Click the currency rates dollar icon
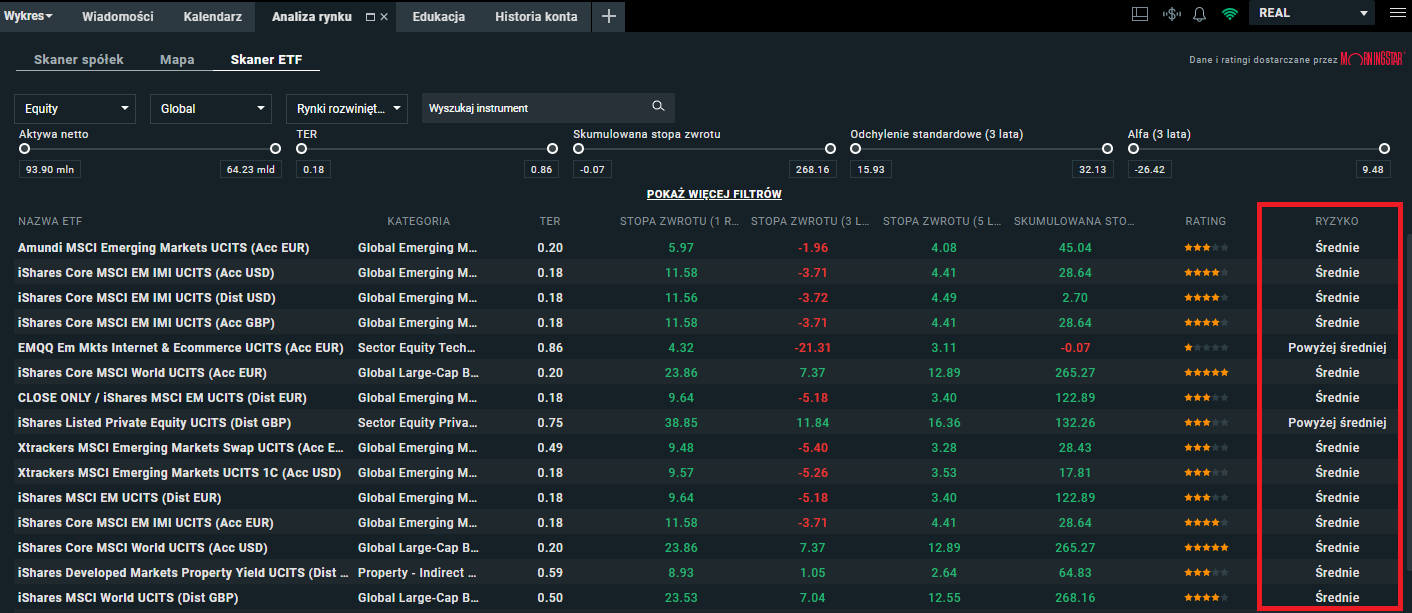 (1170, 14)
